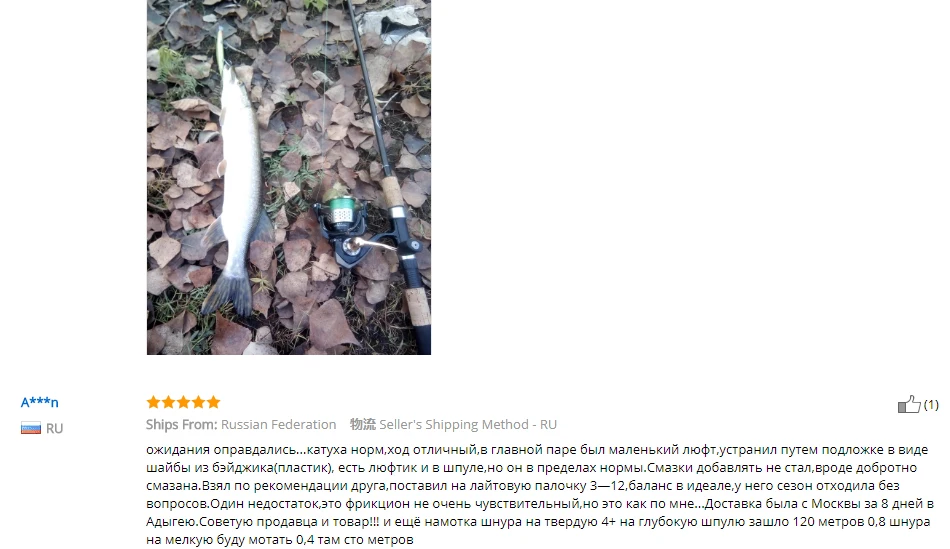Screen dimensions: 950x549
Task: Click the fifth rating star
Action: pyautogui.click(x=213, y=402)
